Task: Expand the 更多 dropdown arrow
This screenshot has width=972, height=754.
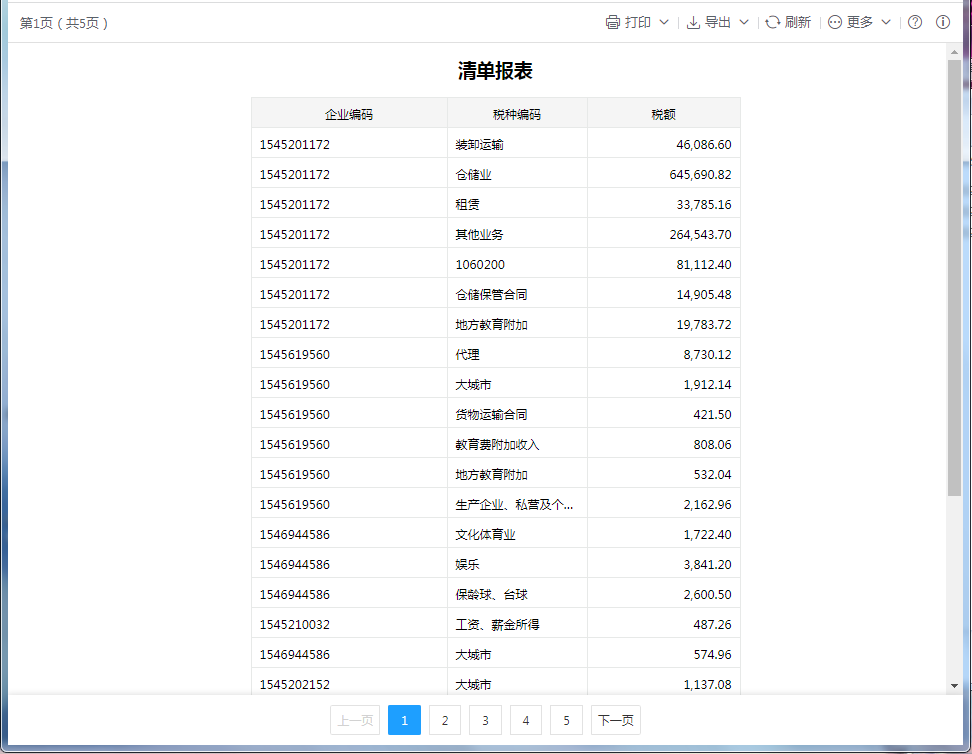Action: [886, 22]
